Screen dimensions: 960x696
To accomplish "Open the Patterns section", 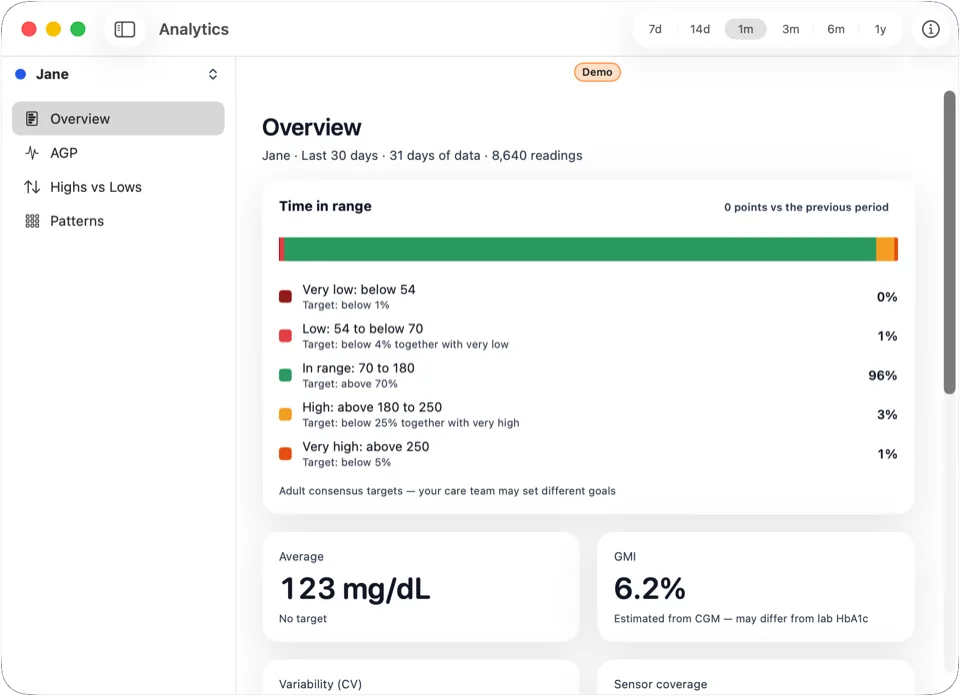I will 118,222.
